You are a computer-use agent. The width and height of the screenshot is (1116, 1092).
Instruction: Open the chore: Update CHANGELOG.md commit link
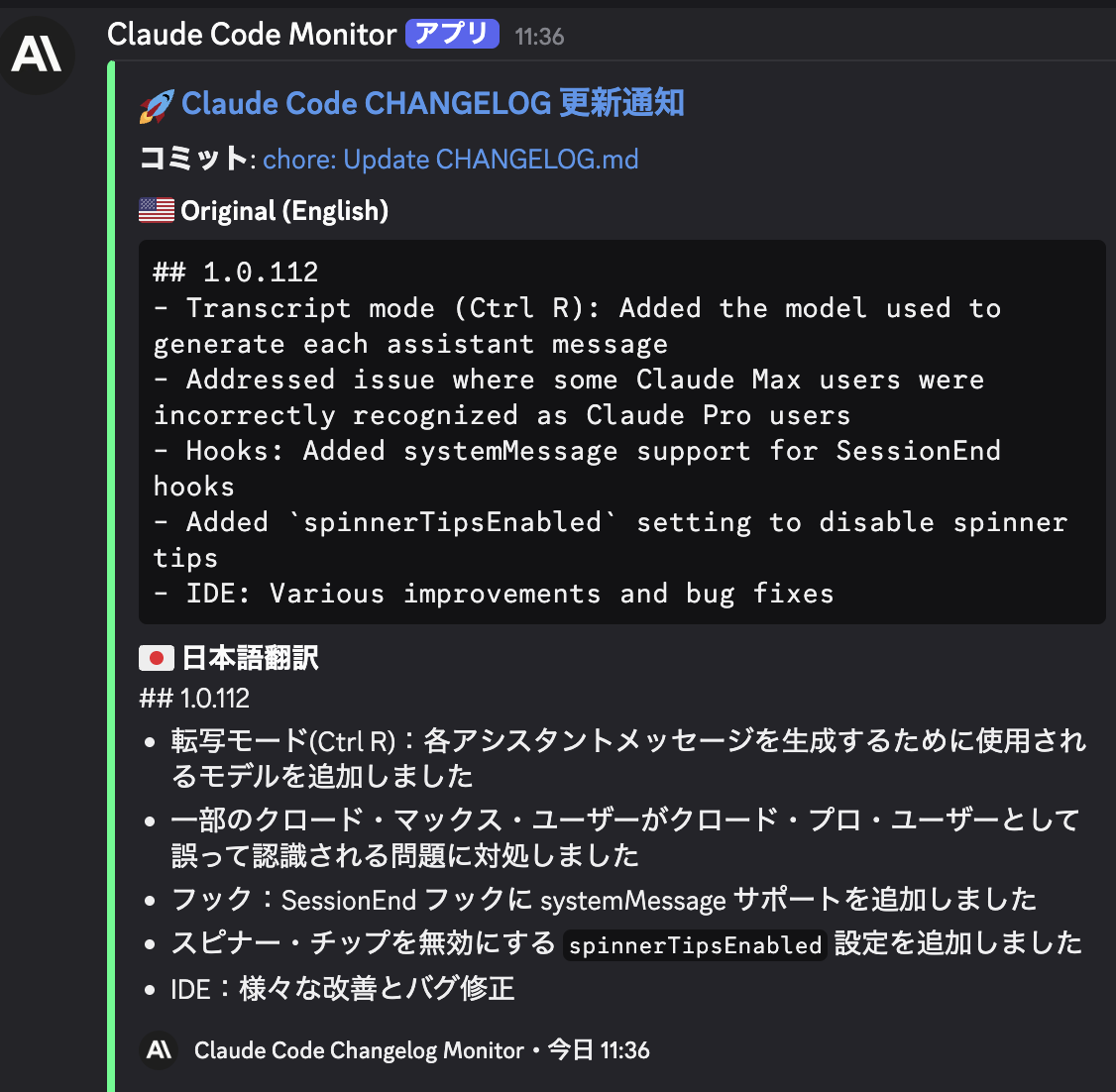[451, 159]
